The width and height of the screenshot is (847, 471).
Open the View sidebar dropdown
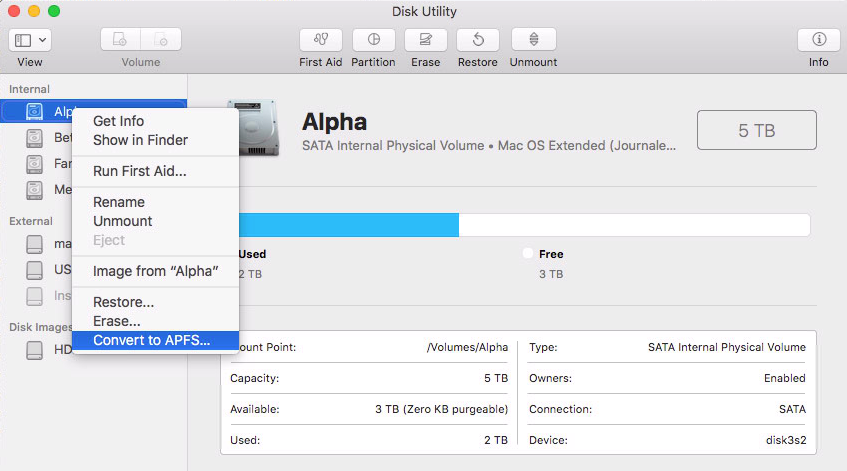click(x=30, y=40)
